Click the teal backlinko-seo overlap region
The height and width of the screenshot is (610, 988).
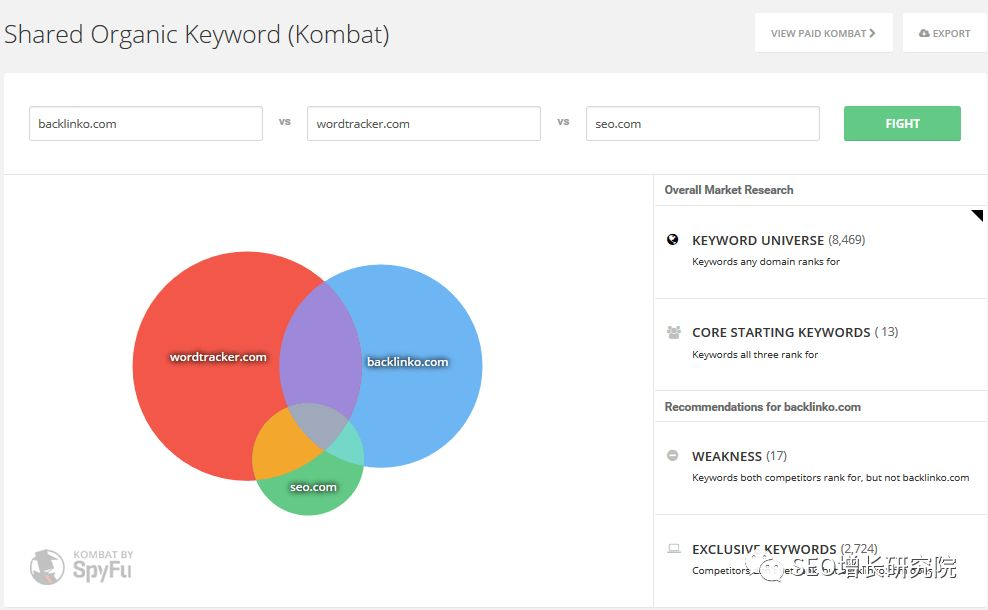(348, 444)
